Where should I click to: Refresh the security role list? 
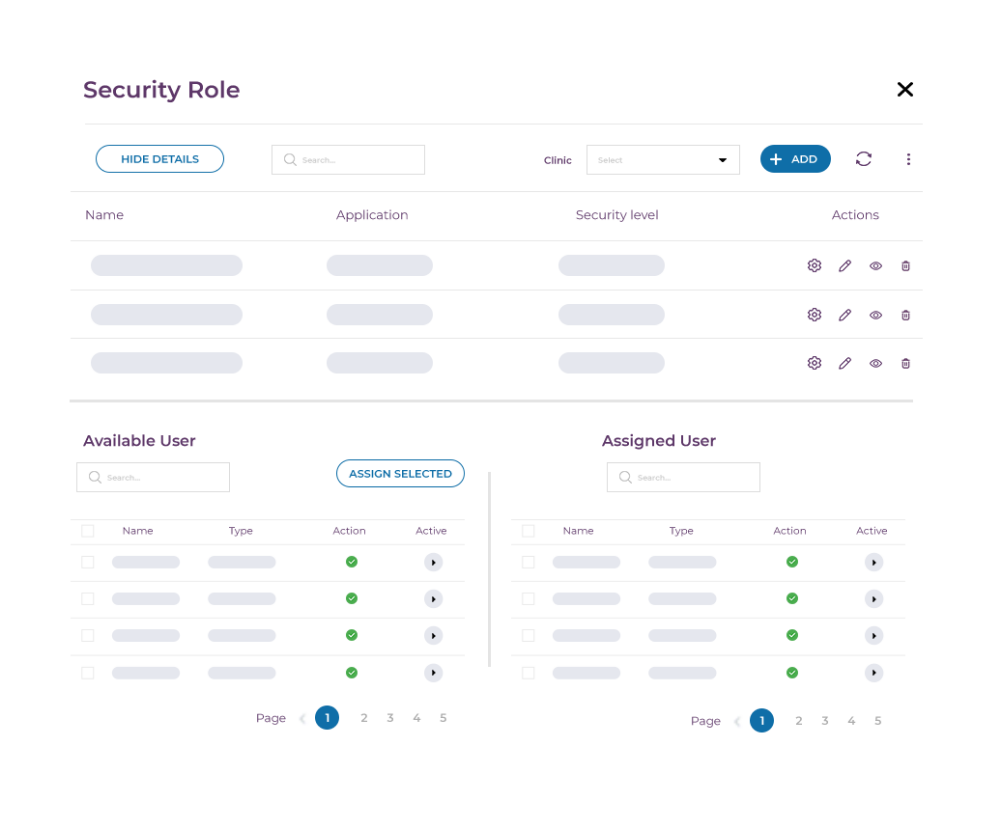click(x=863, y=158)
